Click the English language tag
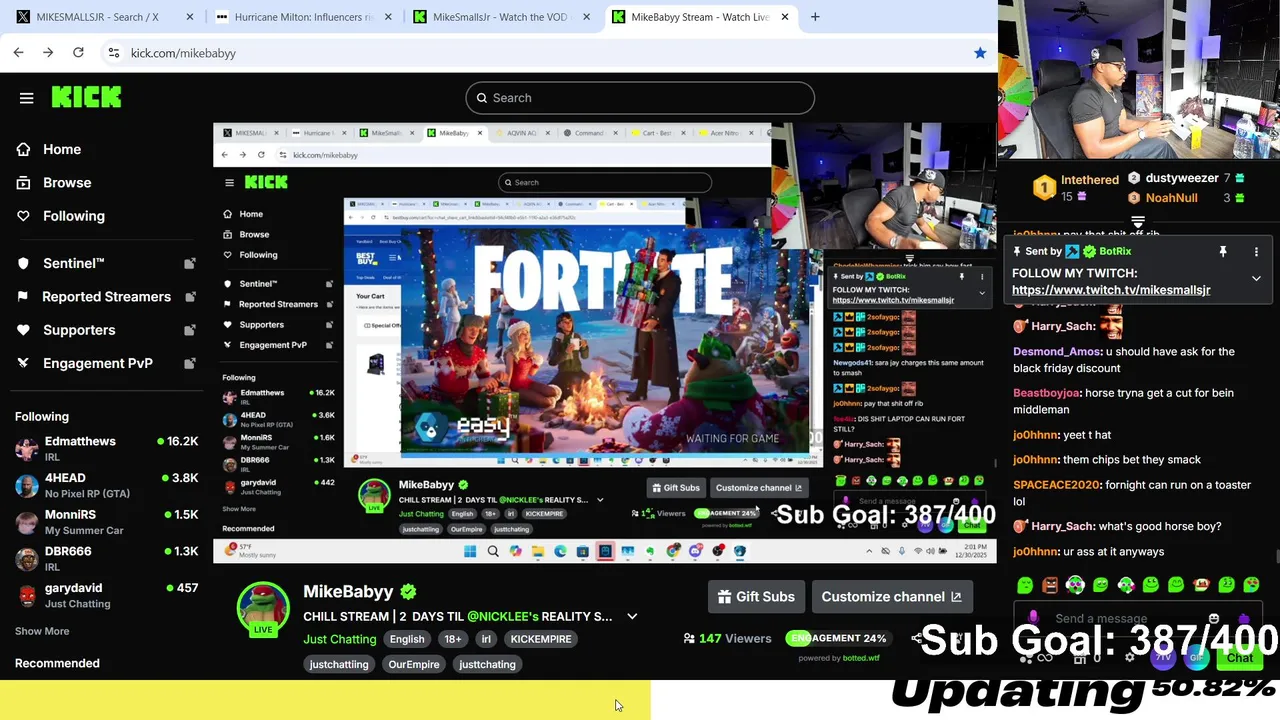Viewport: 1280px width, 720px height. point(407,639)
